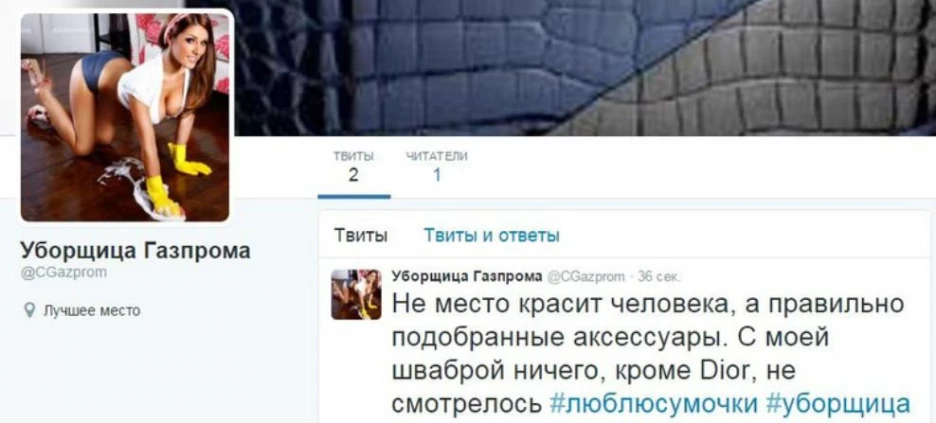Click the Лучшее место location text
The width and height of the screenshot is (936, 423).
[x=91, y=310]
